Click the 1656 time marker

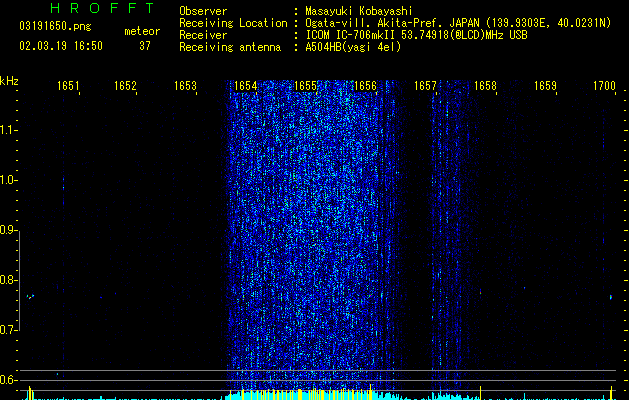click(365, 86)
